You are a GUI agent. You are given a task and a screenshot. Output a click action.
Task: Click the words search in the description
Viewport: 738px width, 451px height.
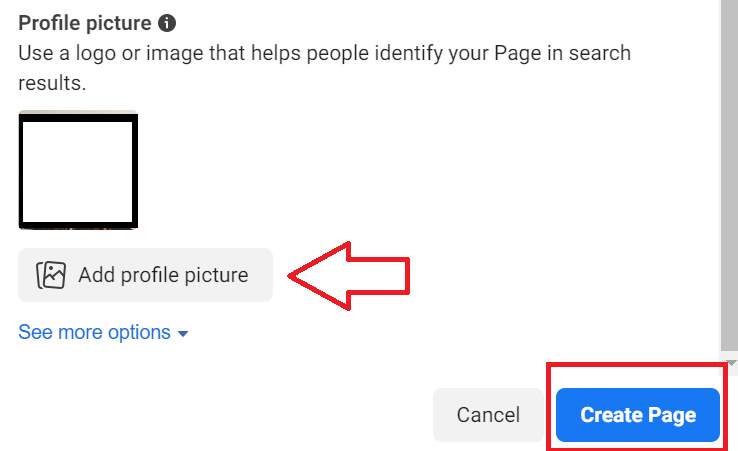(600, 53)
